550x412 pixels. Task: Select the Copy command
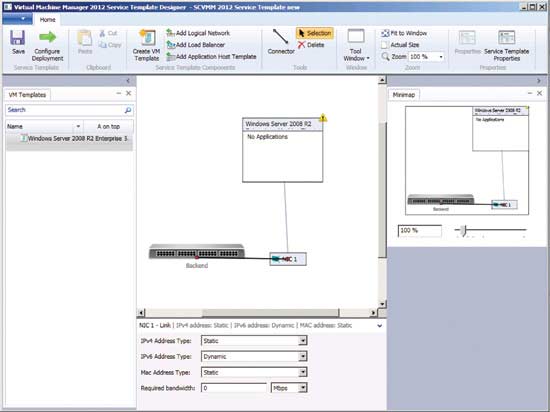point(110,45)
